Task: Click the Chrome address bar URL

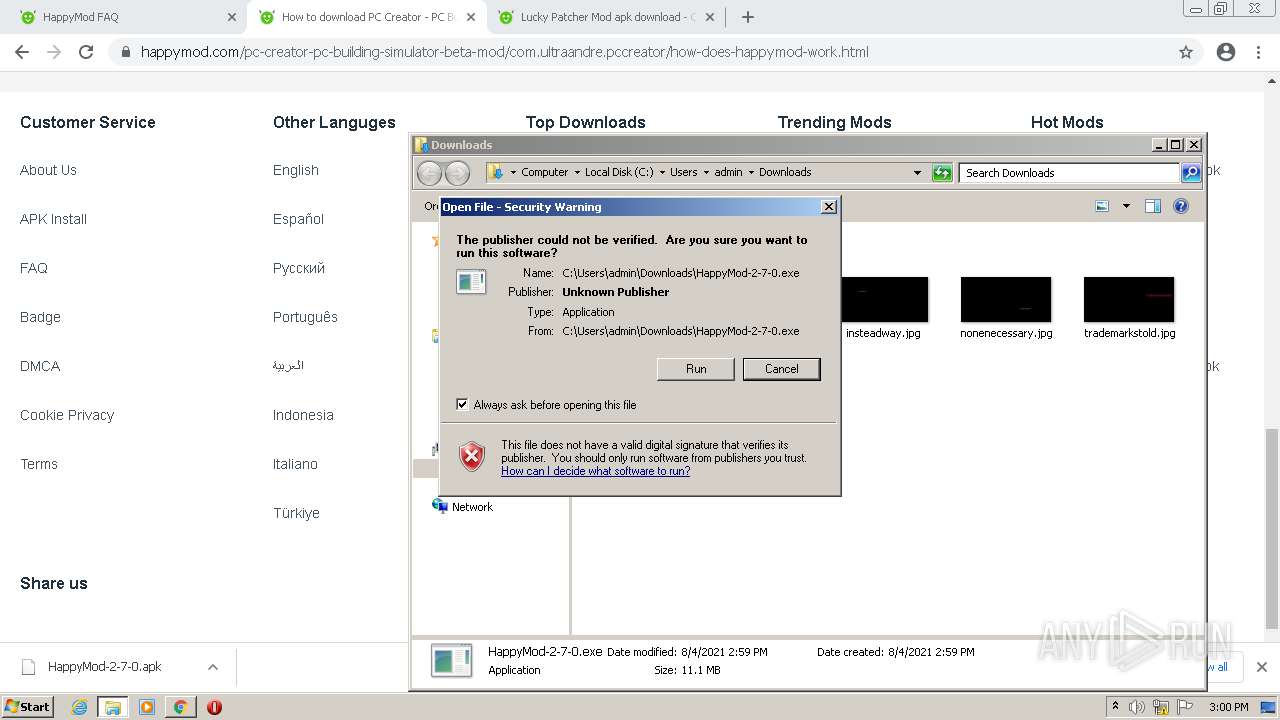Action: (504, 52)
